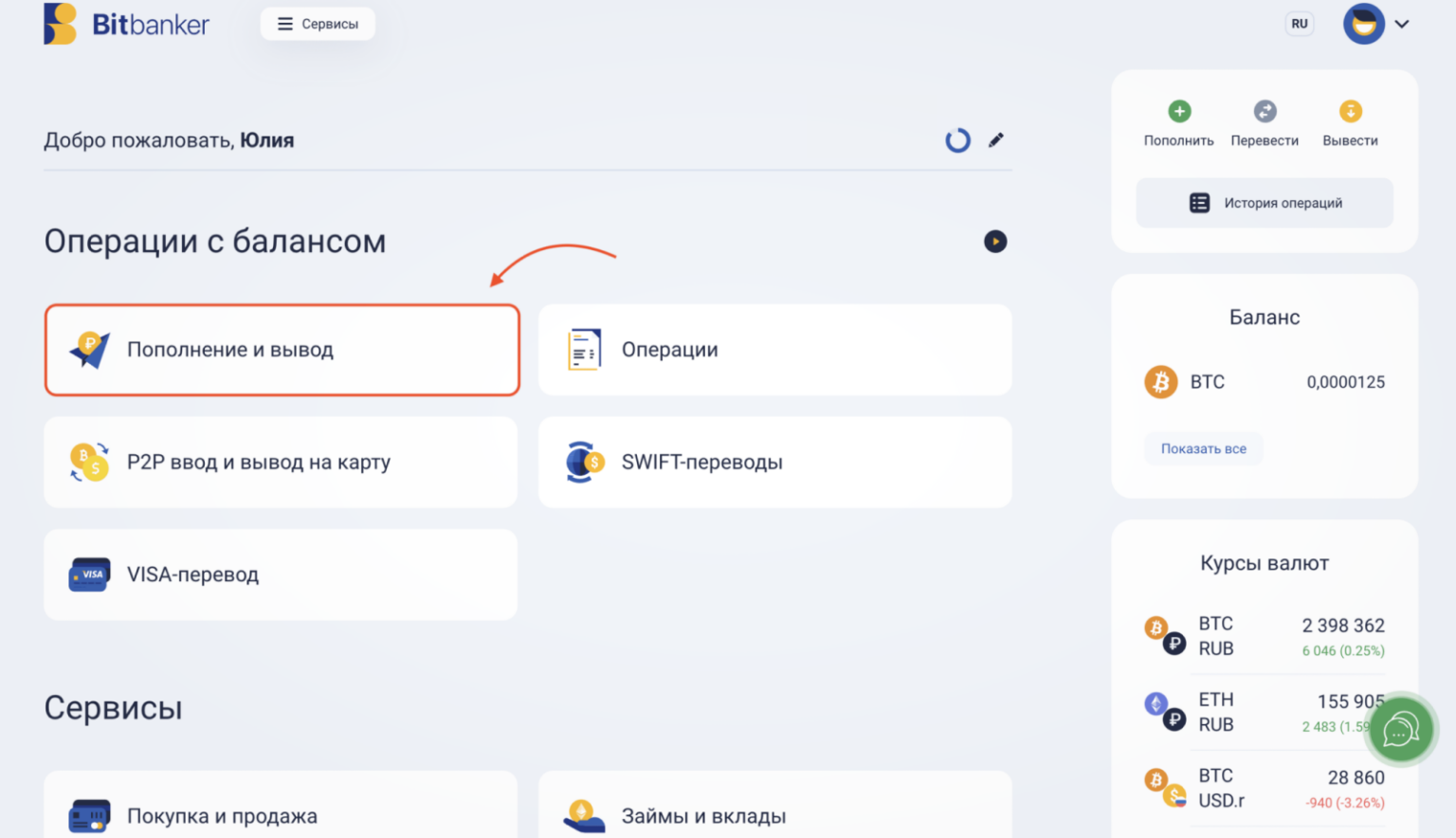This screenshot has width=1456, height=838.
Task: Click the ETH RUB pair icon
Action: pos(1165,712)
